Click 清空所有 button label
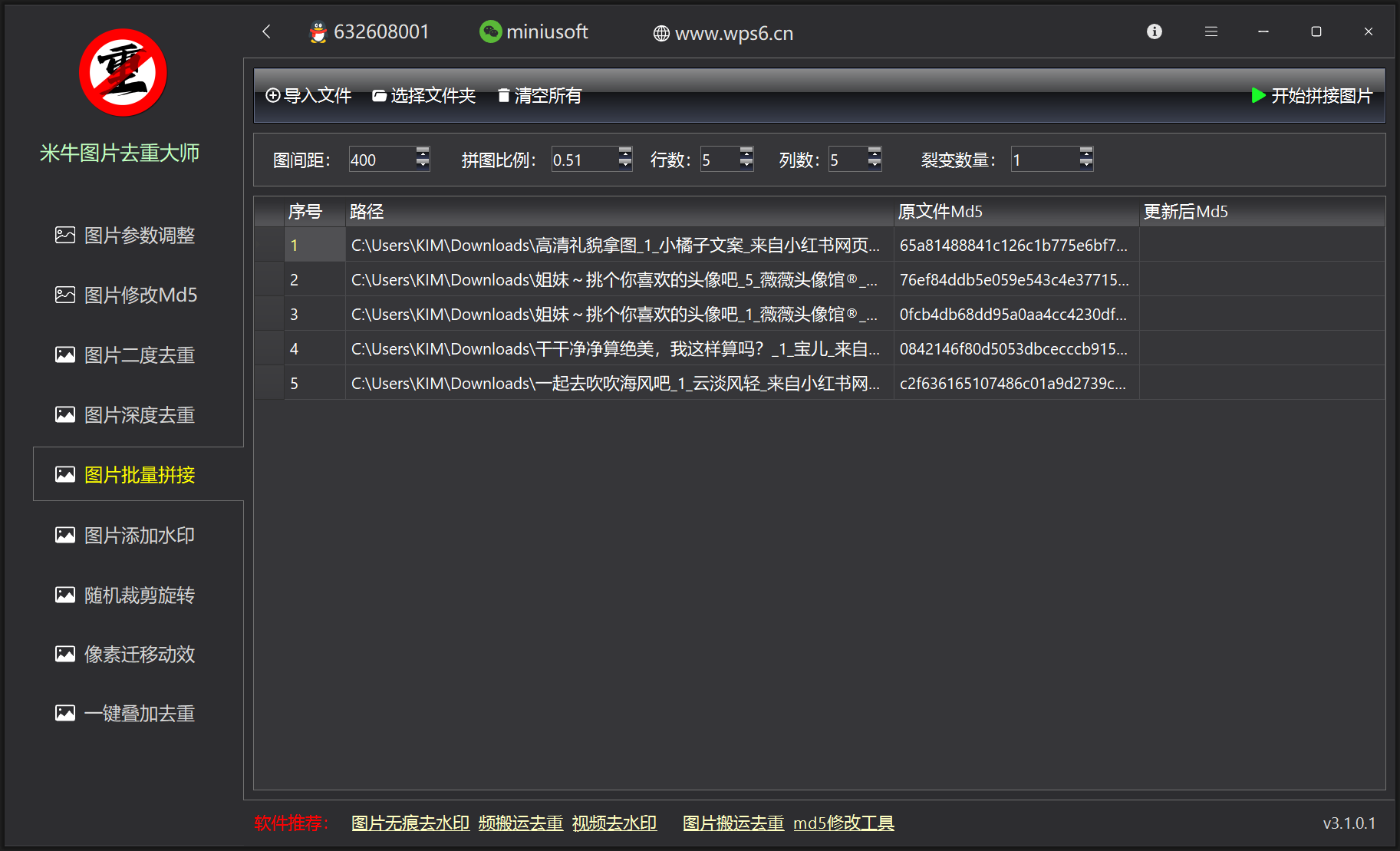The height and width of the screenshot is (851, 1400). point(548,95)
